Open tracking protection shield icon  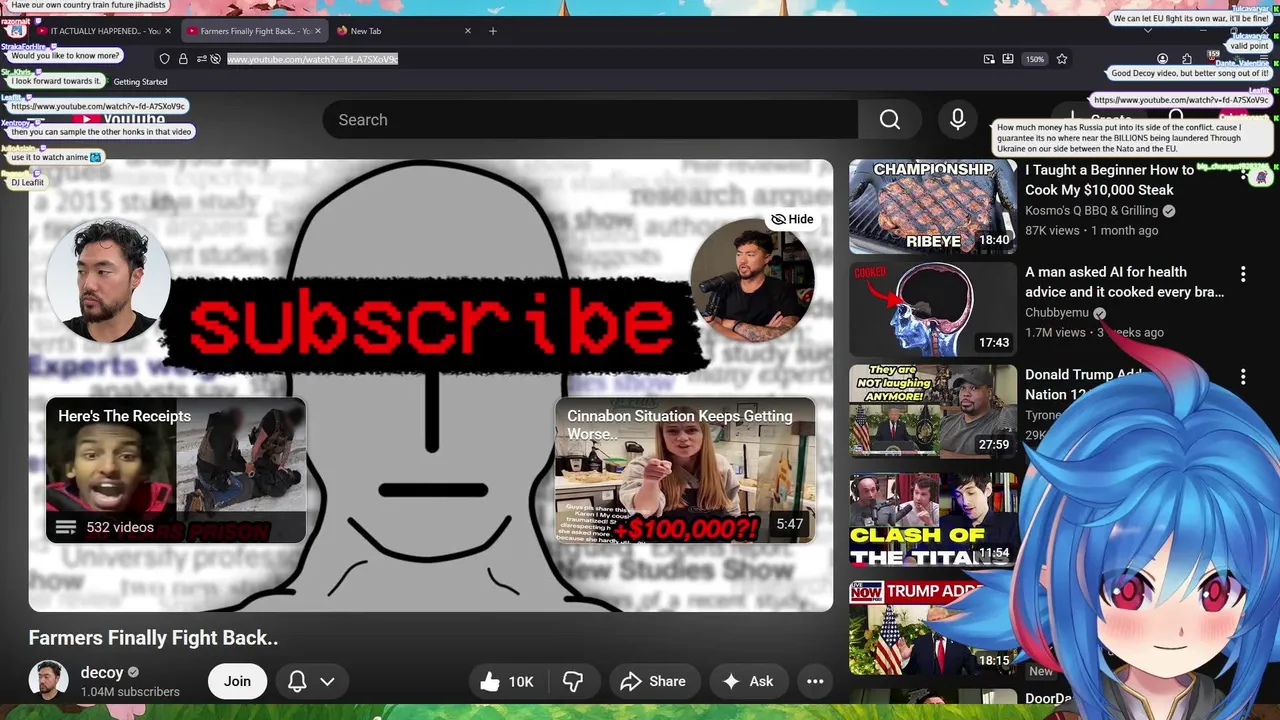[165, 59]
